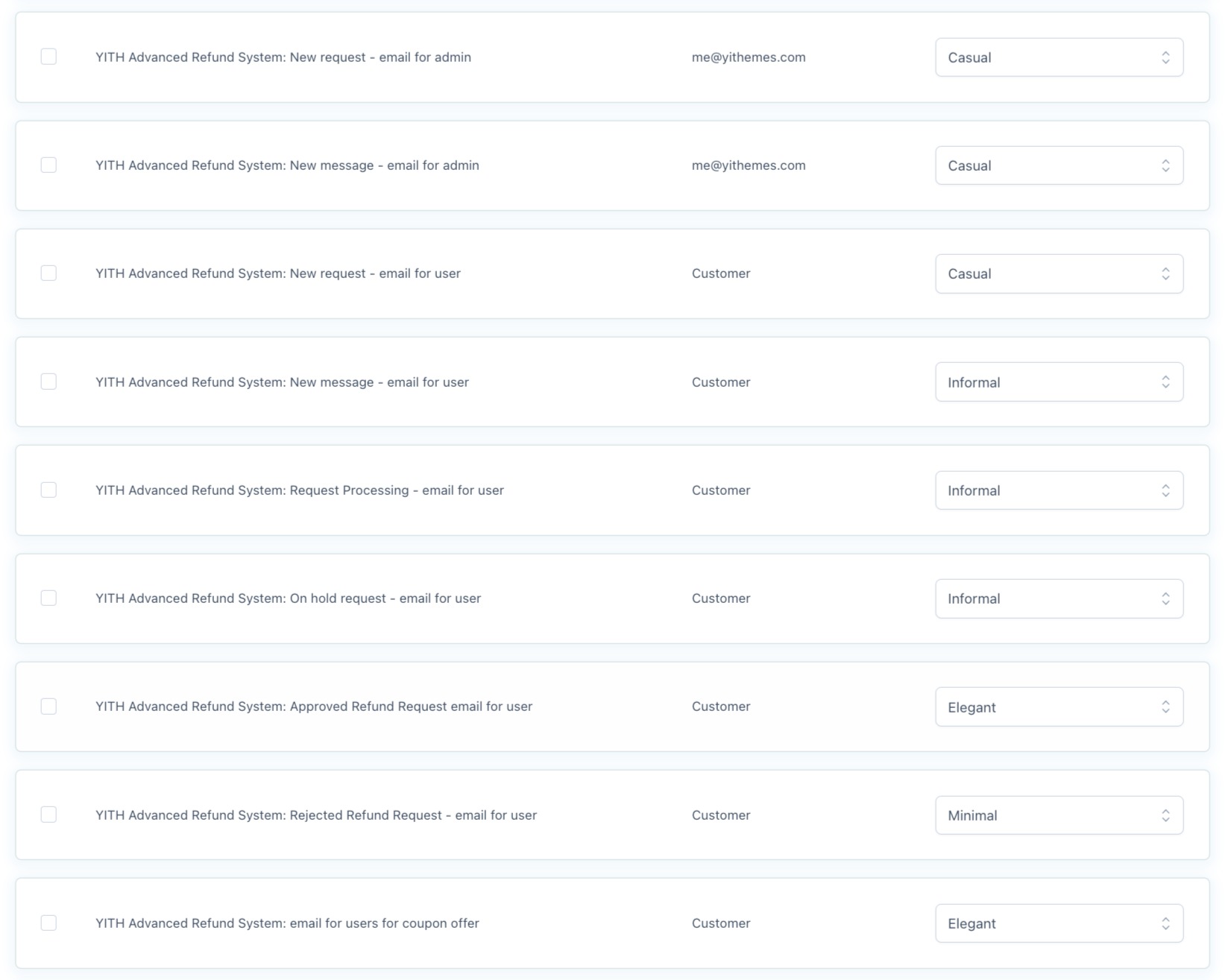Image resolution: width=1225 pixels, height=980 pixels.
Task: Open Informal dropdown for New message user email
Action: (x=1059, y=382)
